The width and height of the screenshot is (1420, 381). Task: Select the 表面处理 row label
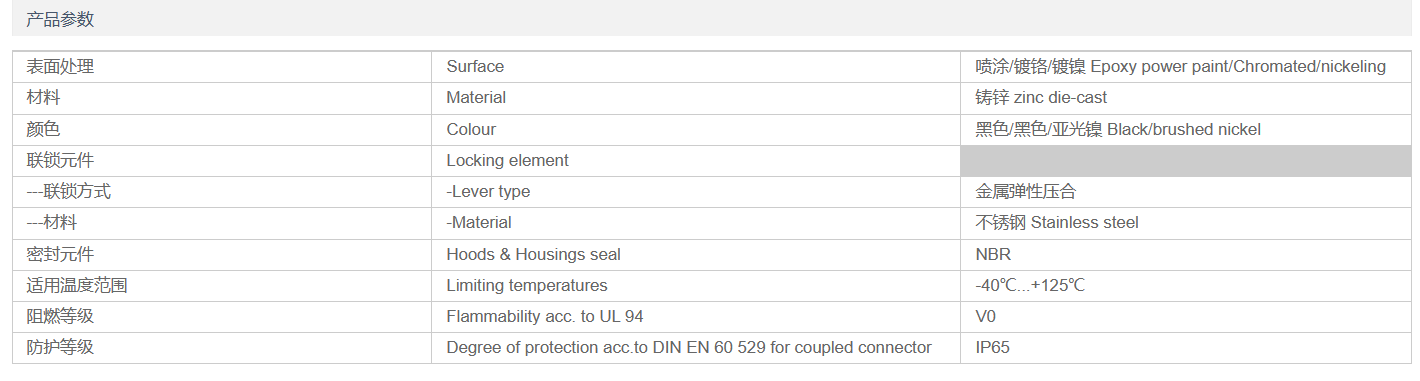coord(60,67)
